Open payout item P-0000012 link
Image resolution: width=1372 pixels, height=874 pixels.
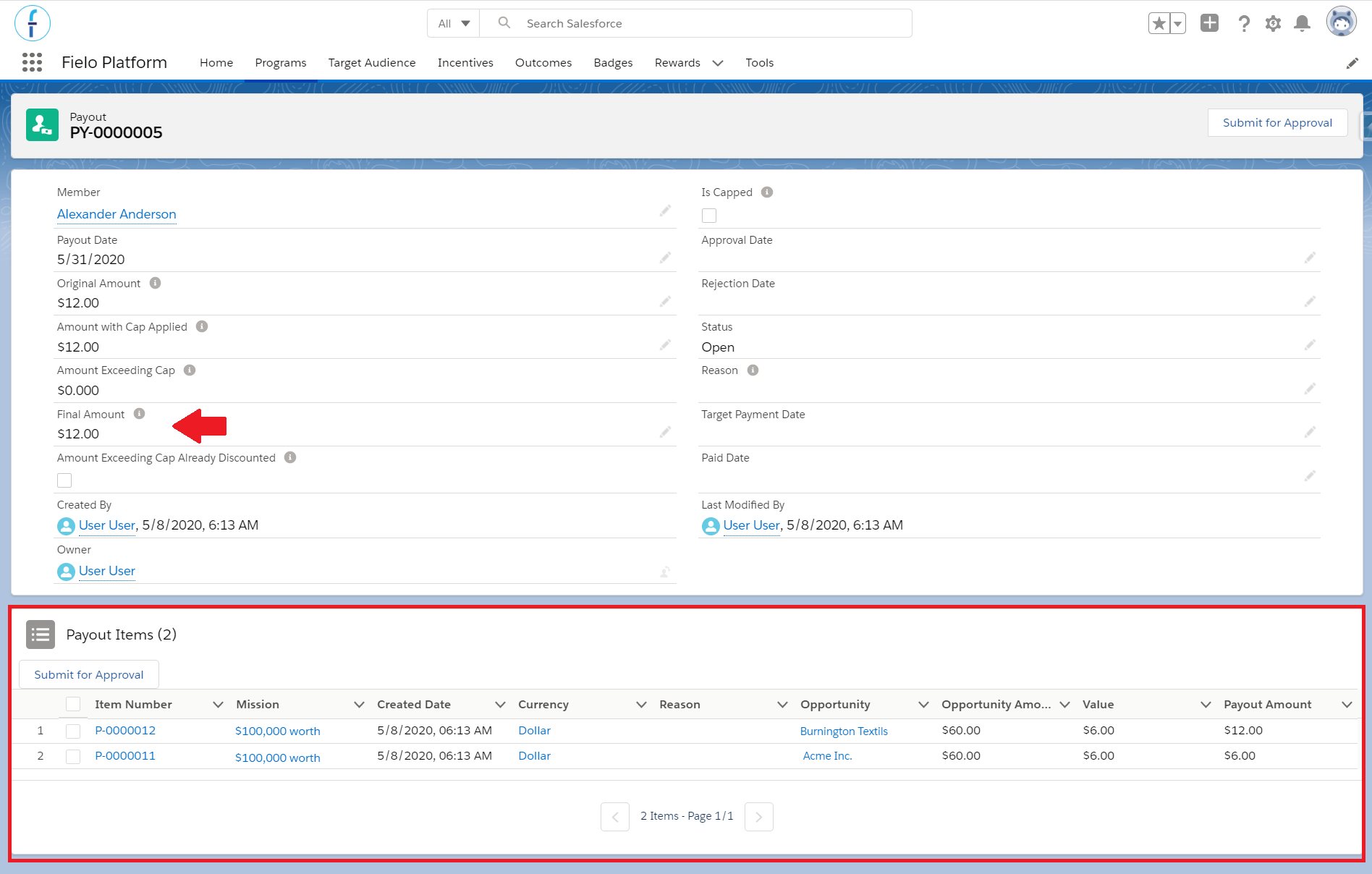pyautogui.click(x=125, y=731)
